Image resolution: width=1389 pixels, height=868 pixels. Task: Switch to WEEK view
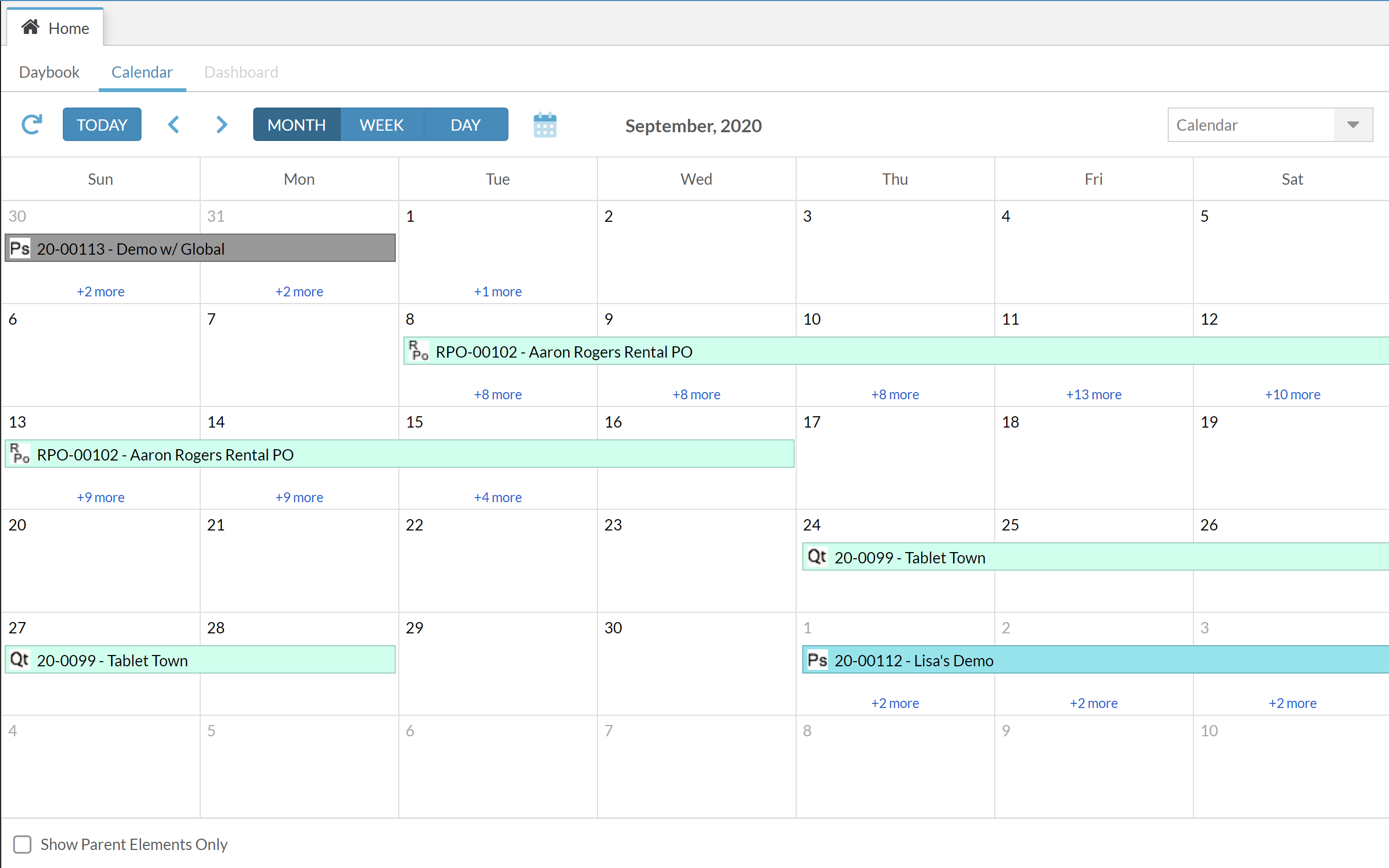(382, 125)
